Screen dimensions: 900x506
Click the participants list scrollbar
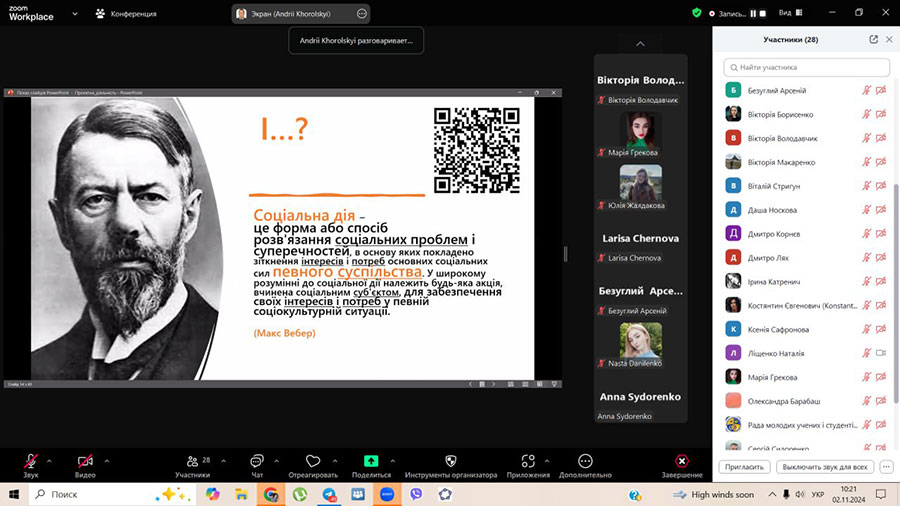pos(895,250)
